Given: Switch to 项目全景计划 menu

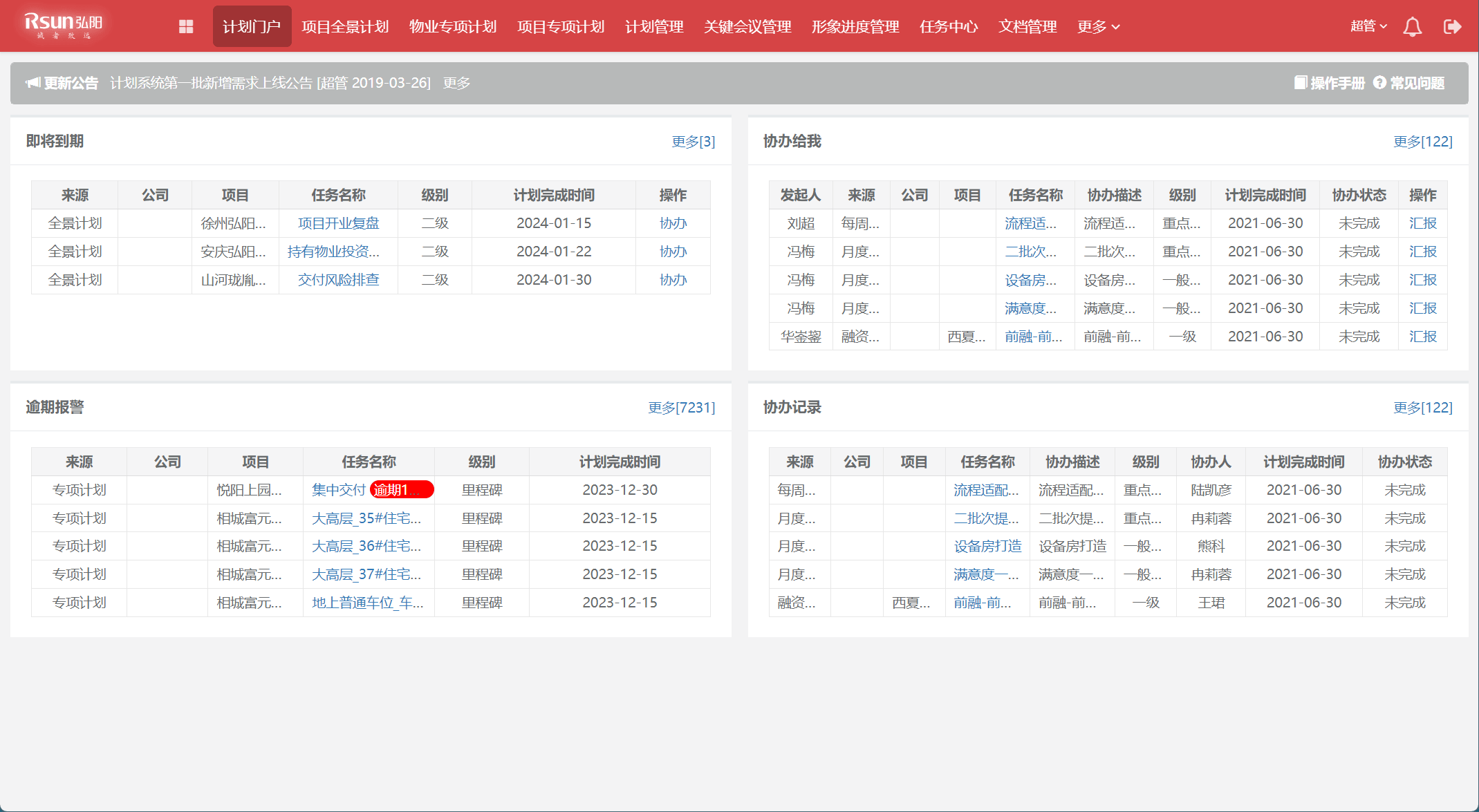Looking at the screenshot, I should pos(345,26).
